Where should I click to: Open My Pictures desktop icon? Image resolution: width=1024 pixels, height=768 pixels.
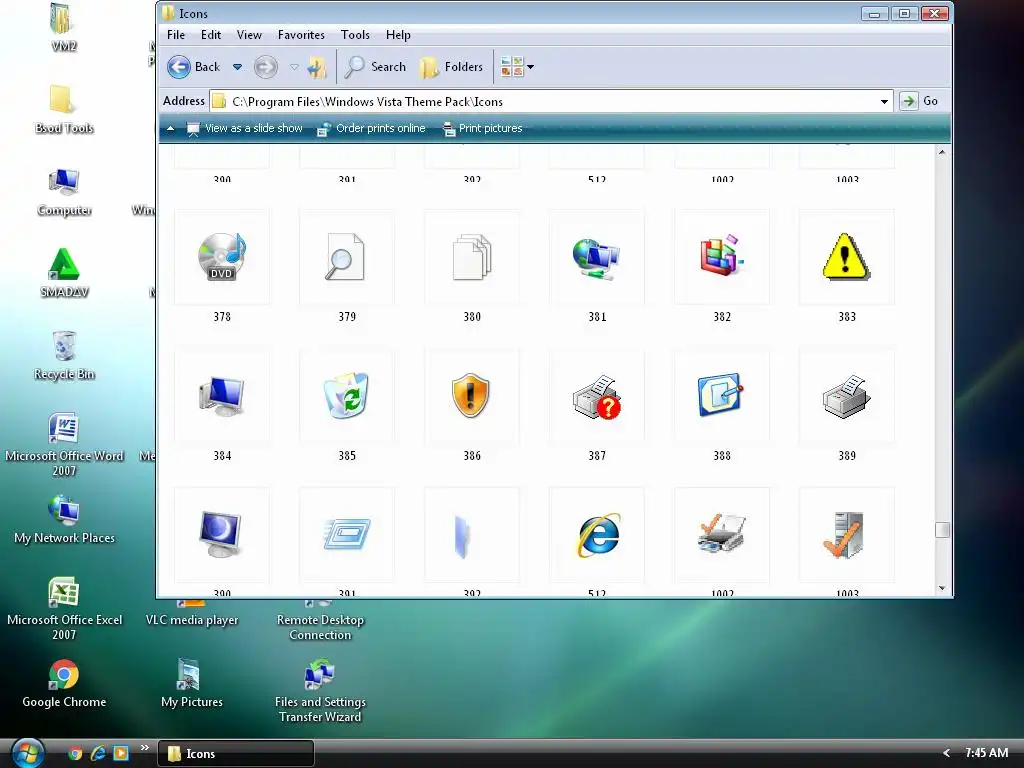[x=192, y=684]
